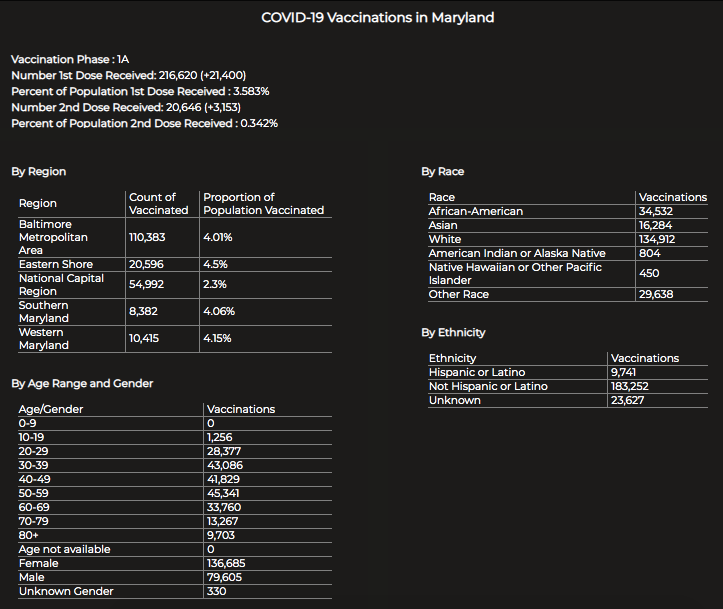Select the American Indian or Alaska Native row
Viewport: 723px width, 609px height.
517,254
